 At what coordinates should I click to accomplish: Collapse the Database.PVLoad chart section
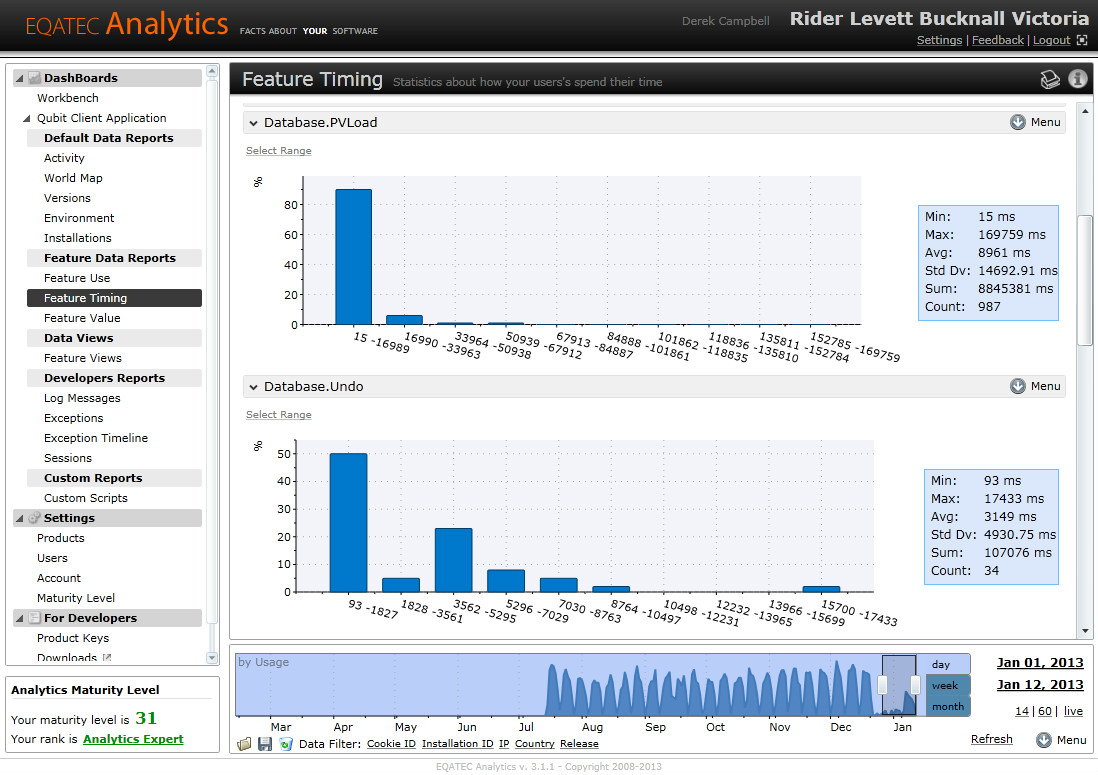pos(253,123)
